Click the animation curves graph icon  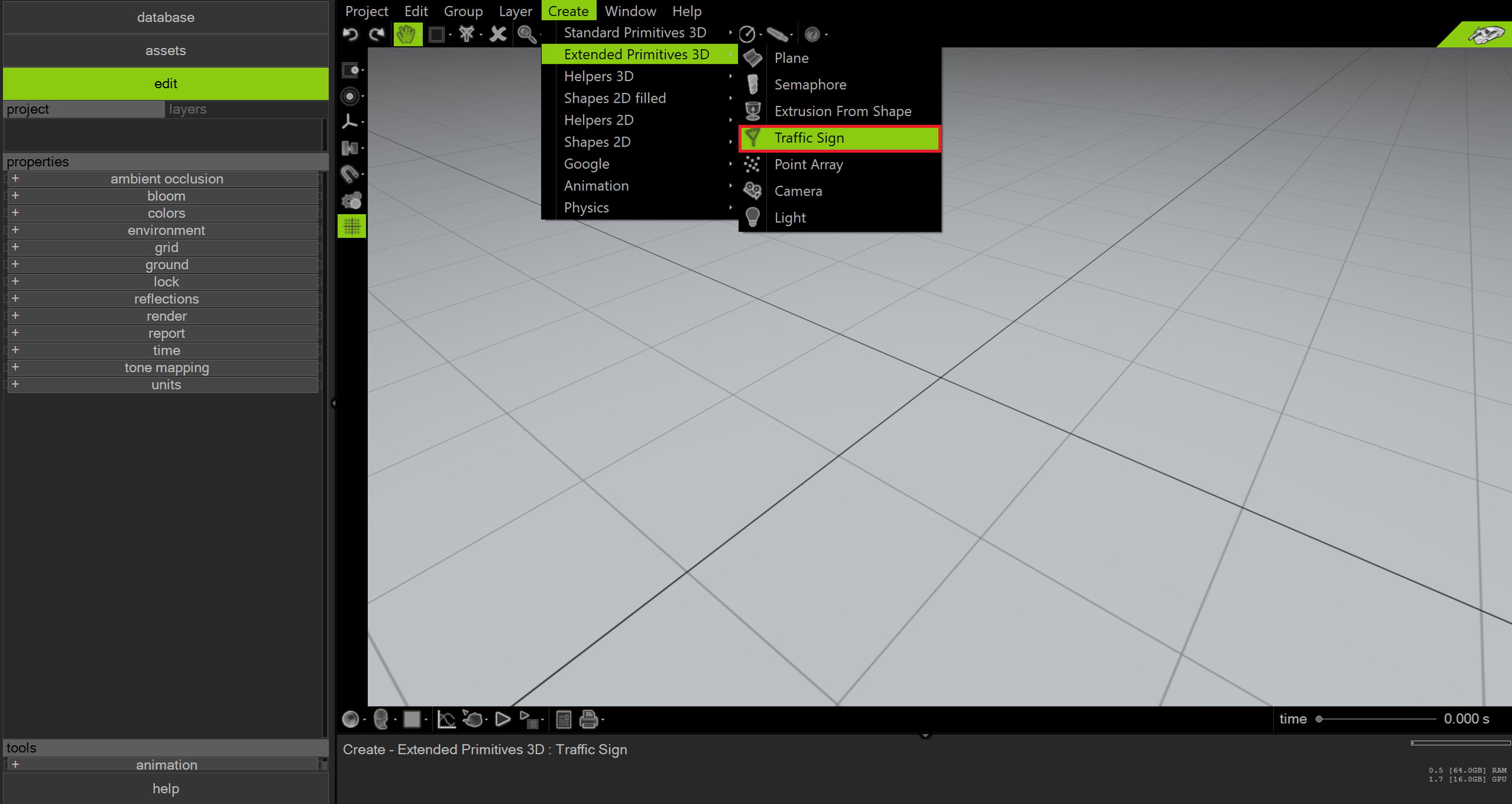(446, 719)
